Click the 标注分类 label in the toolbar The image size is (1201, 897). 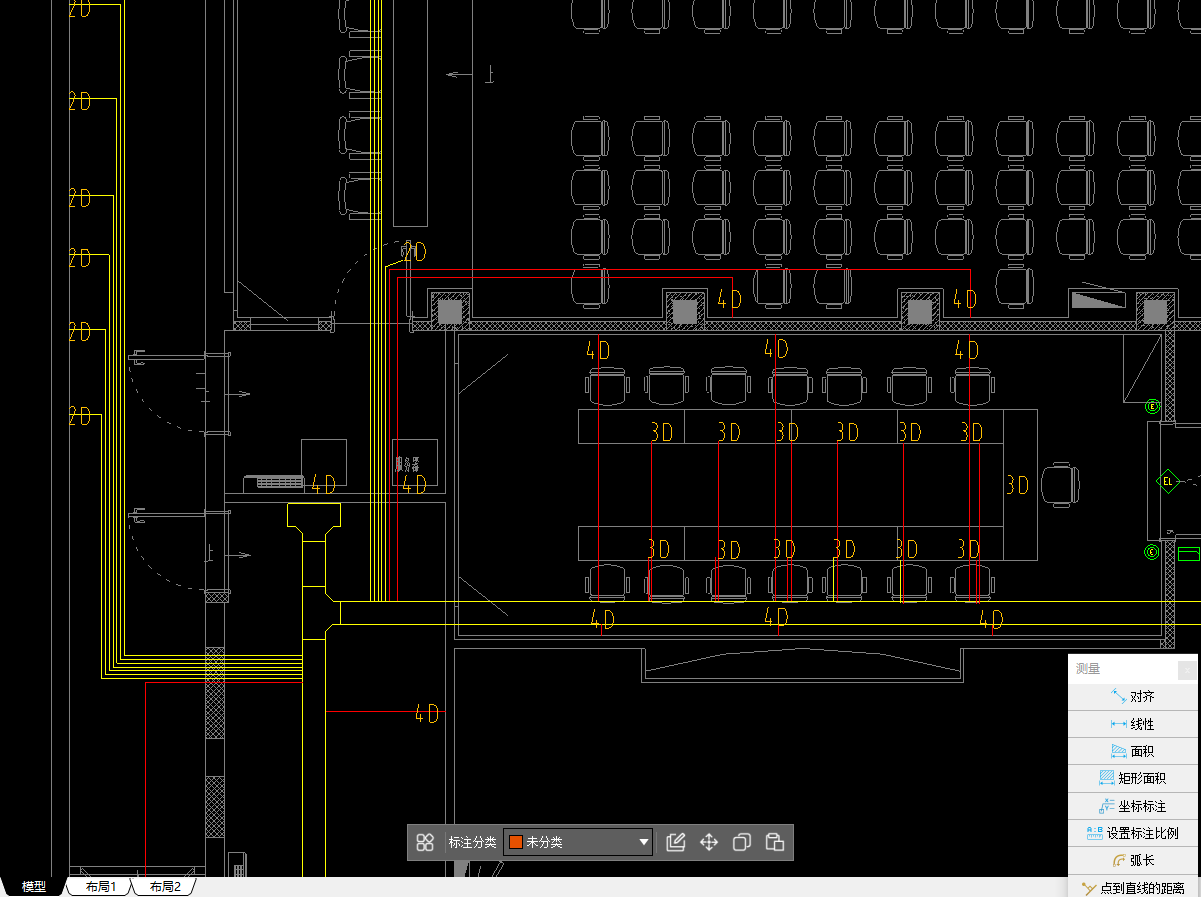click(x=472, y=842)
